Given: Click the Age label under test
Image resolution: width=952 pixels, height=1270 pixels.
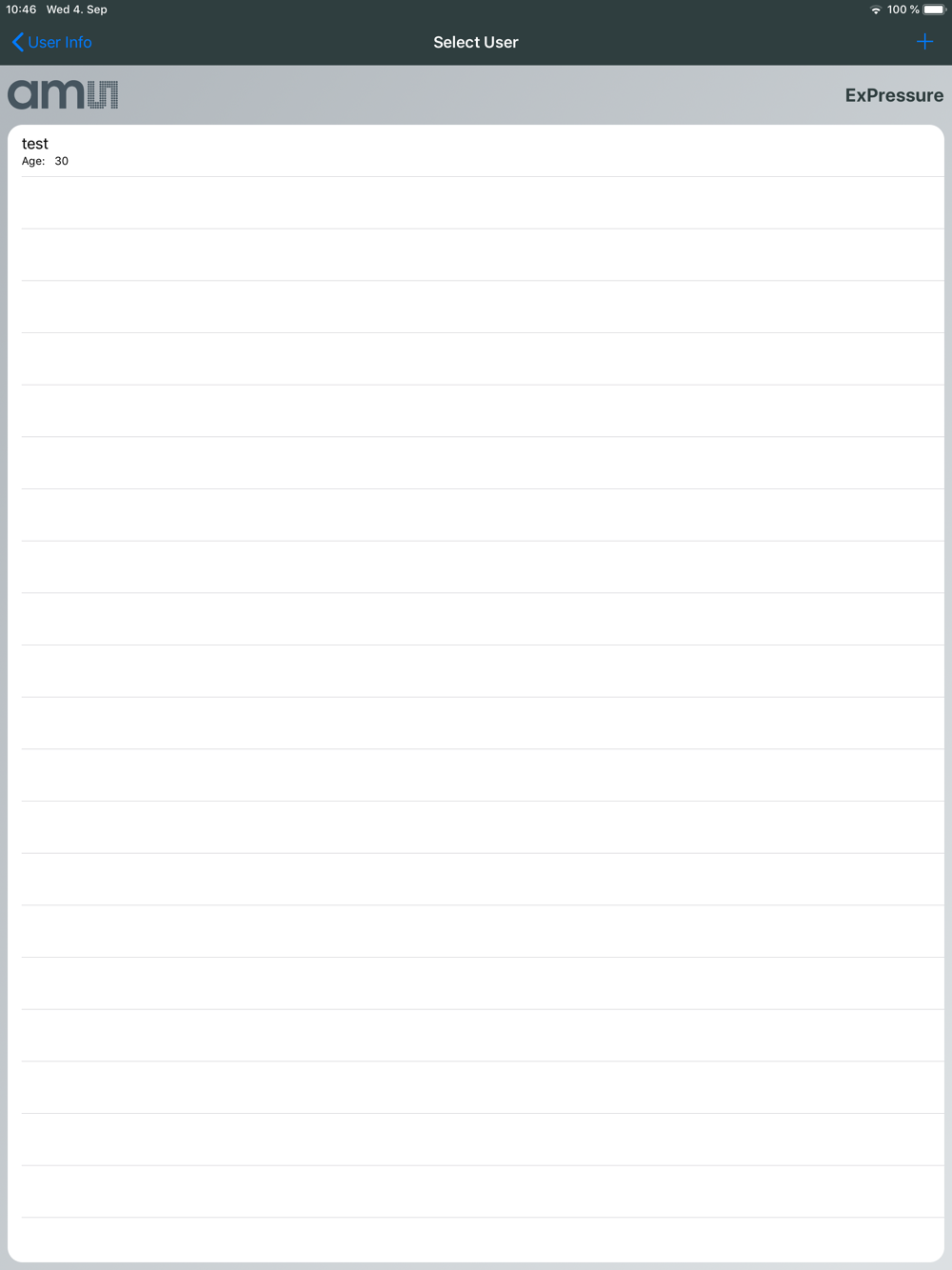Looking at the screenshot, I should click(x=33, y=161).
